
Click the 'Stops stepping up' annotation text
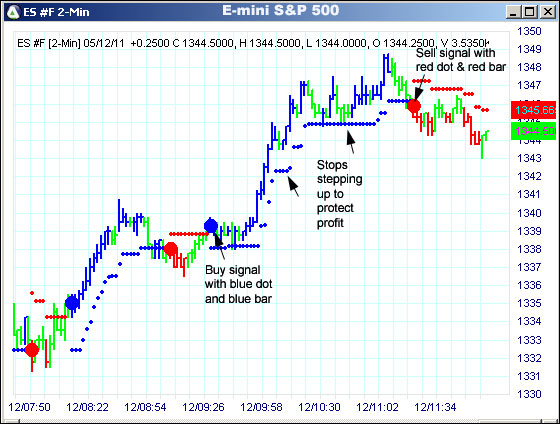coord(339,194)
